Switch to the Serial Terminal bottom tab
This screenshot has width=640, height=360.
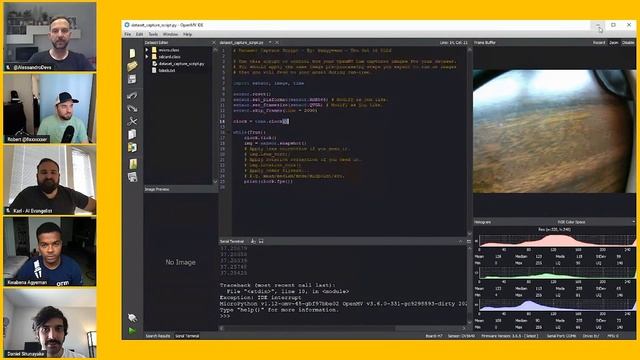click(x=187, y=336)
